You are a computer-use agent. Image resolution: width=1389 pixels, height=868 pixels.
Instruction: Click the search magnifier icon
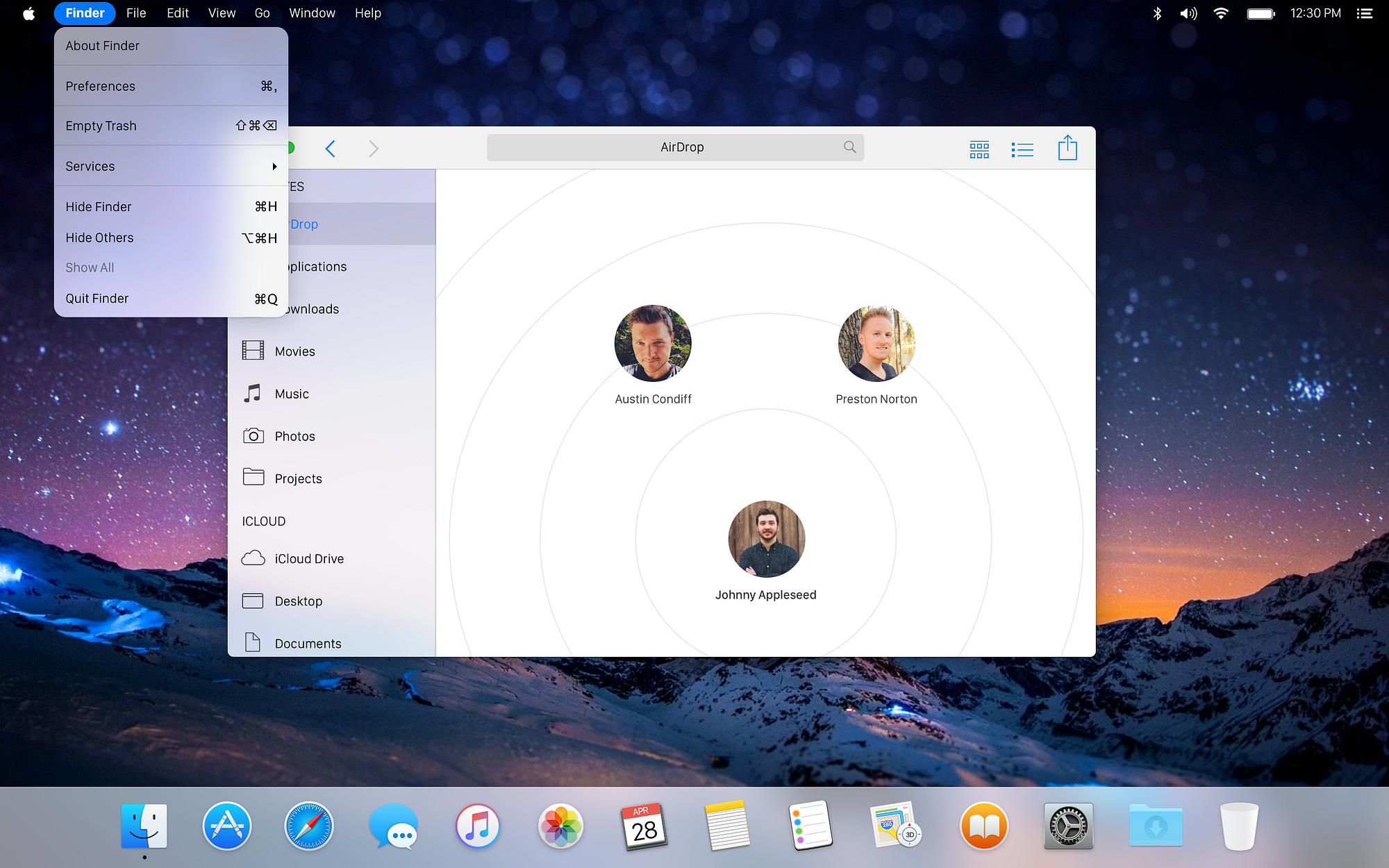849,147
